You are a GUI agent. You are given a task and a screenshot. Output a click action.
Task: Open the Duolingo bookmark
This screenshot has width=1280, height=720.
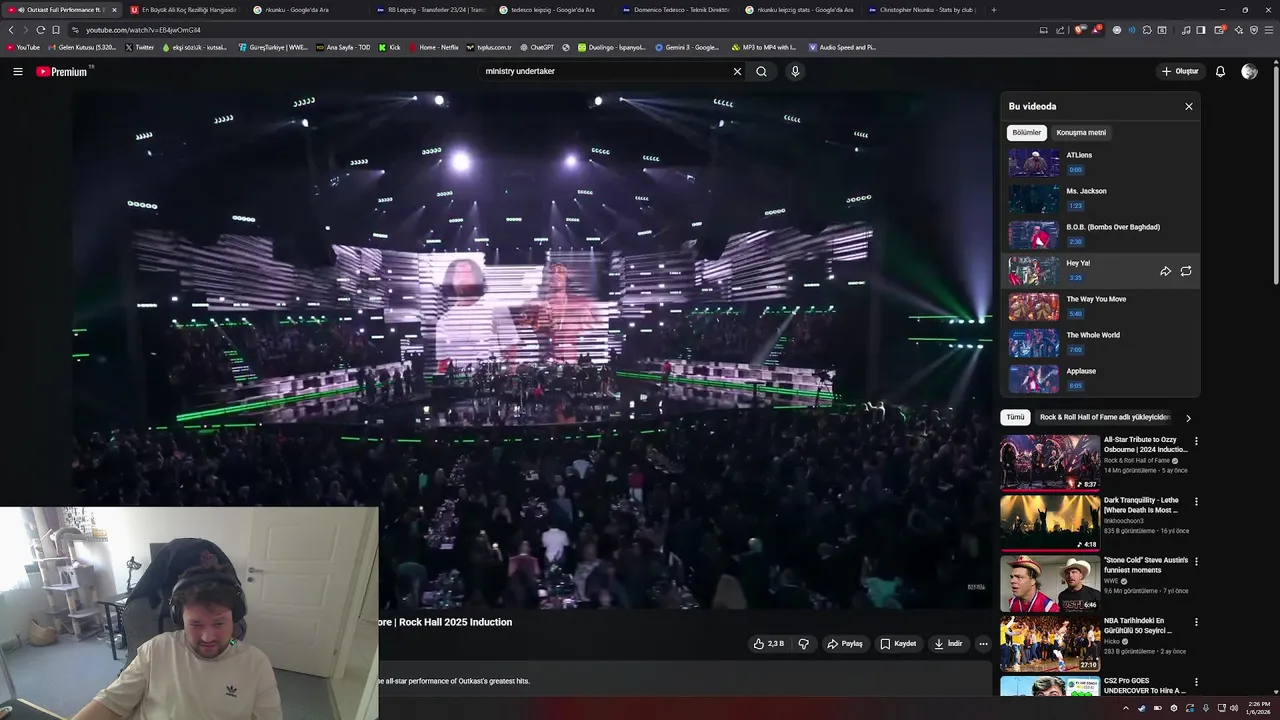[611, 47]
